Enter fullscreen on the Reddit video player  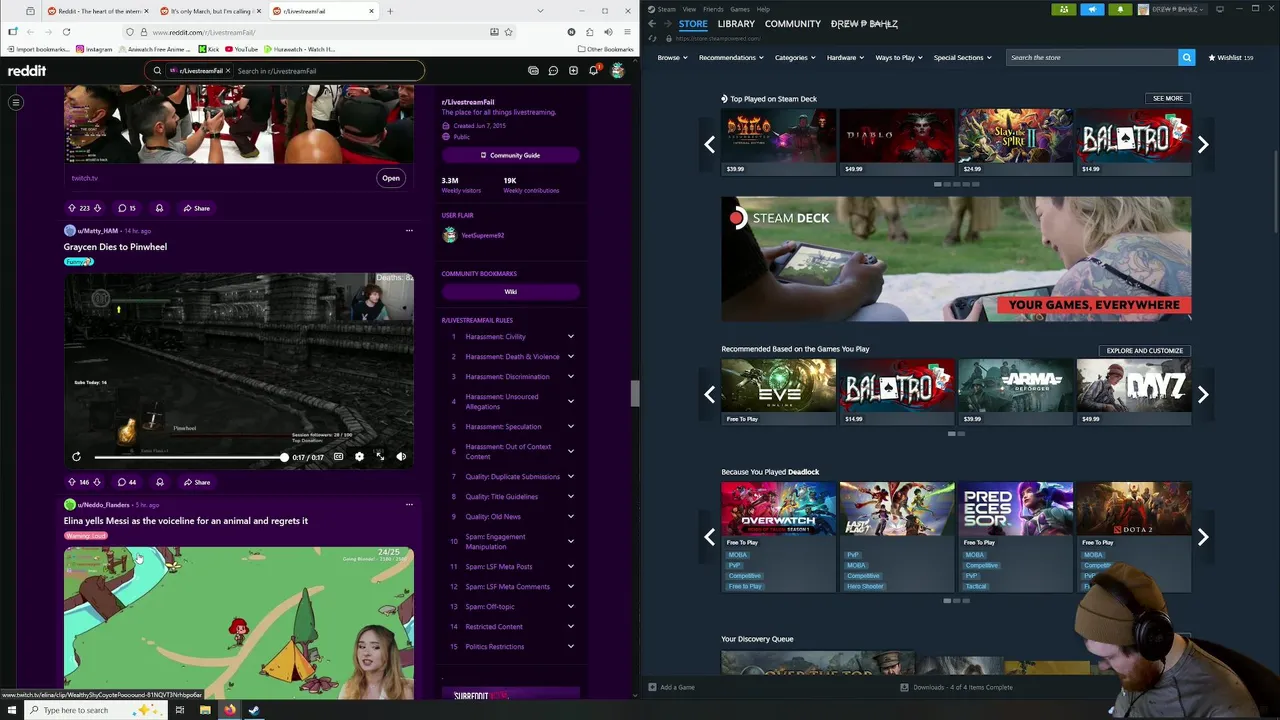coord(380,457)
